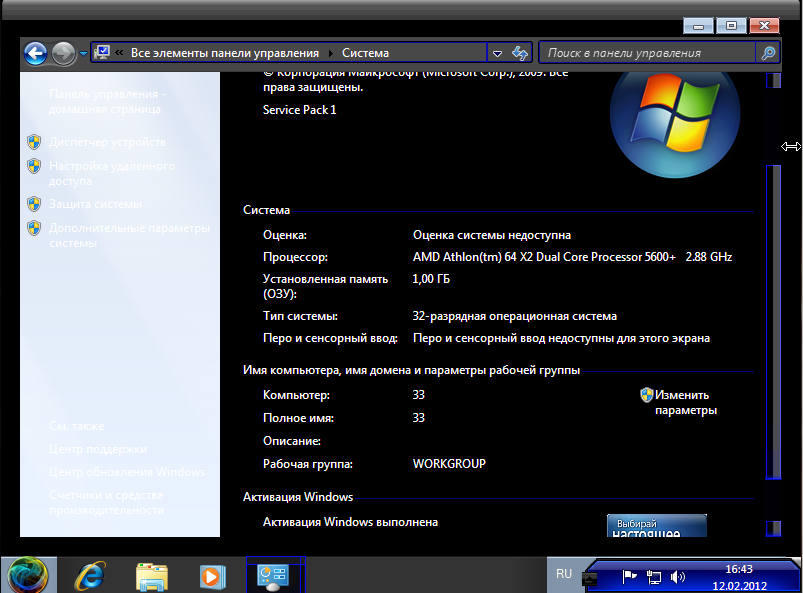Open the 'Все элементы панели управления' breadcrumb
803x593 pixels.
pos(225,53)
